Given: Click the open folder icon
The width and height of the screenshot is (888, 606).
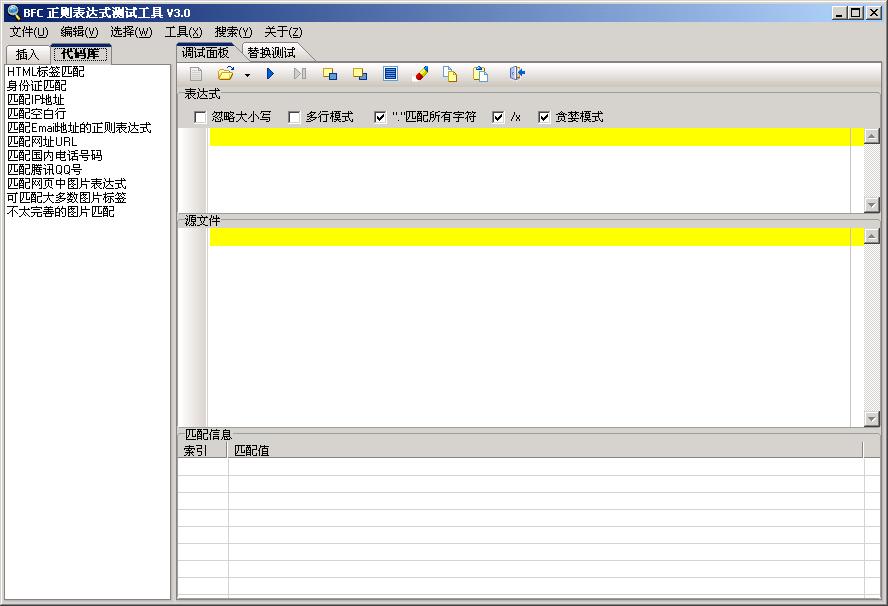Looking at the screenshot, I should 226,74.
